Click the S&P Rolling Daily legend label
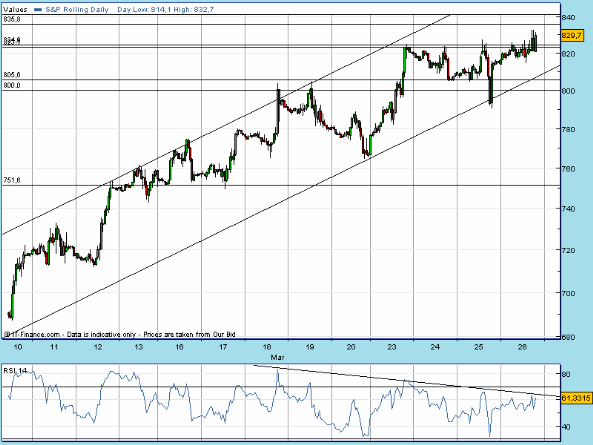This screenshot has height=445, width=593. click(77, 9)
